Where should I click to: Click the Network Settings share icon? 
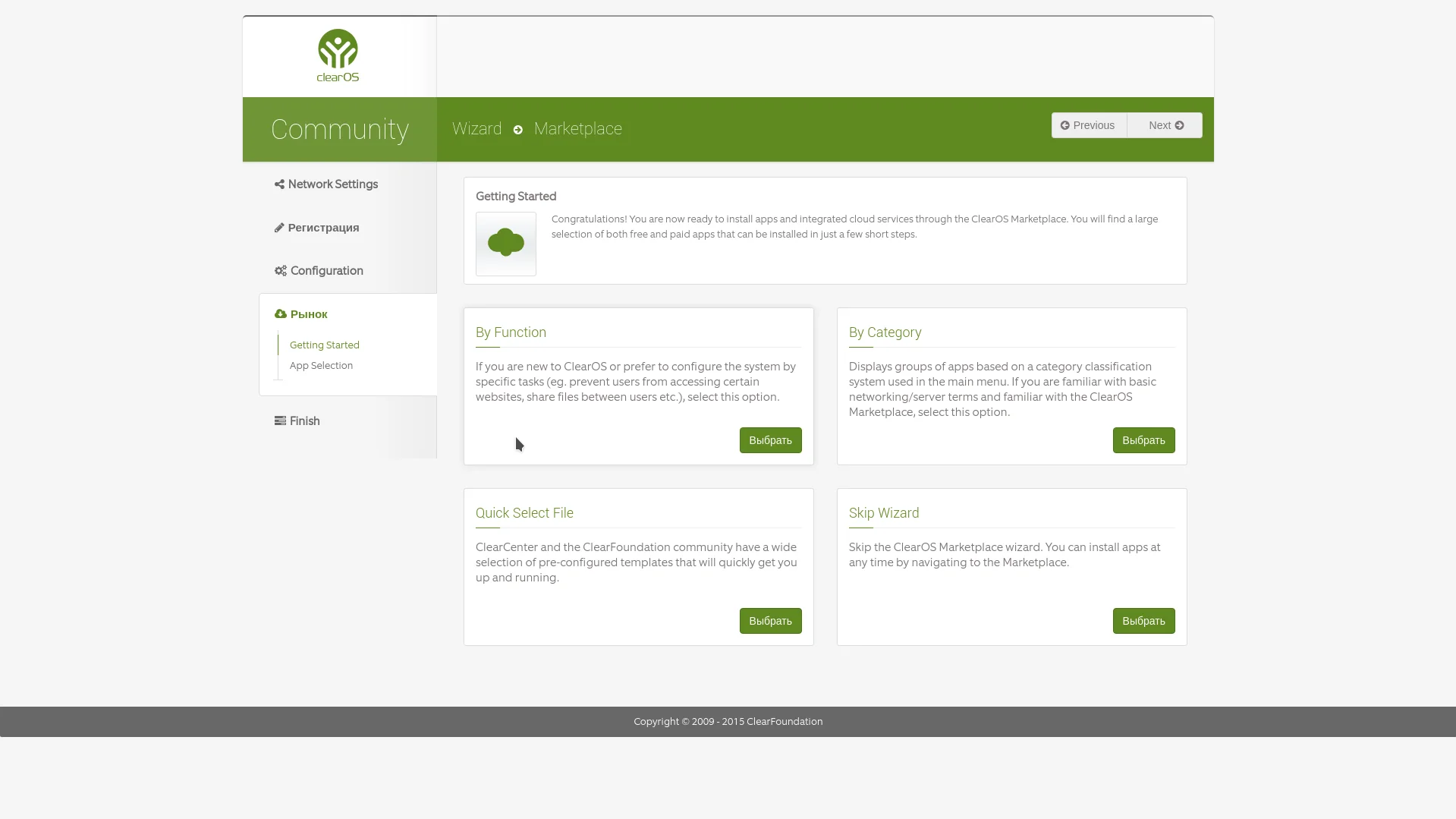pyautogui.click(x=279, y=184)
